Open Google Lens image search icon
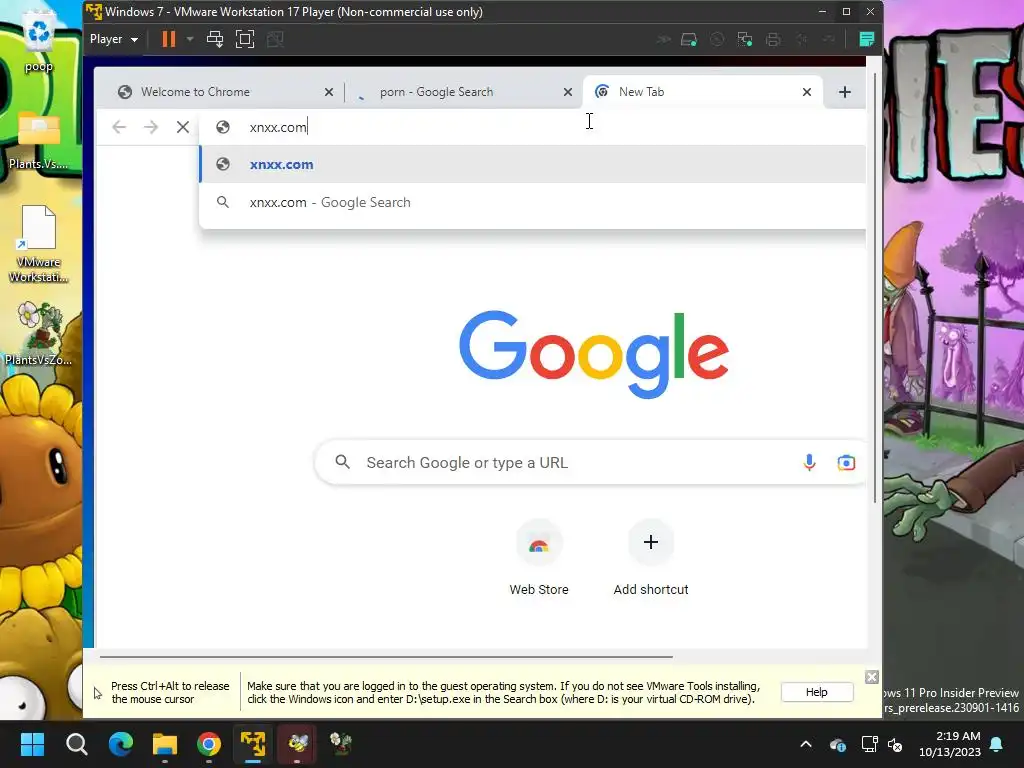This screenshot has width=1024, height=768. point(846,462)
